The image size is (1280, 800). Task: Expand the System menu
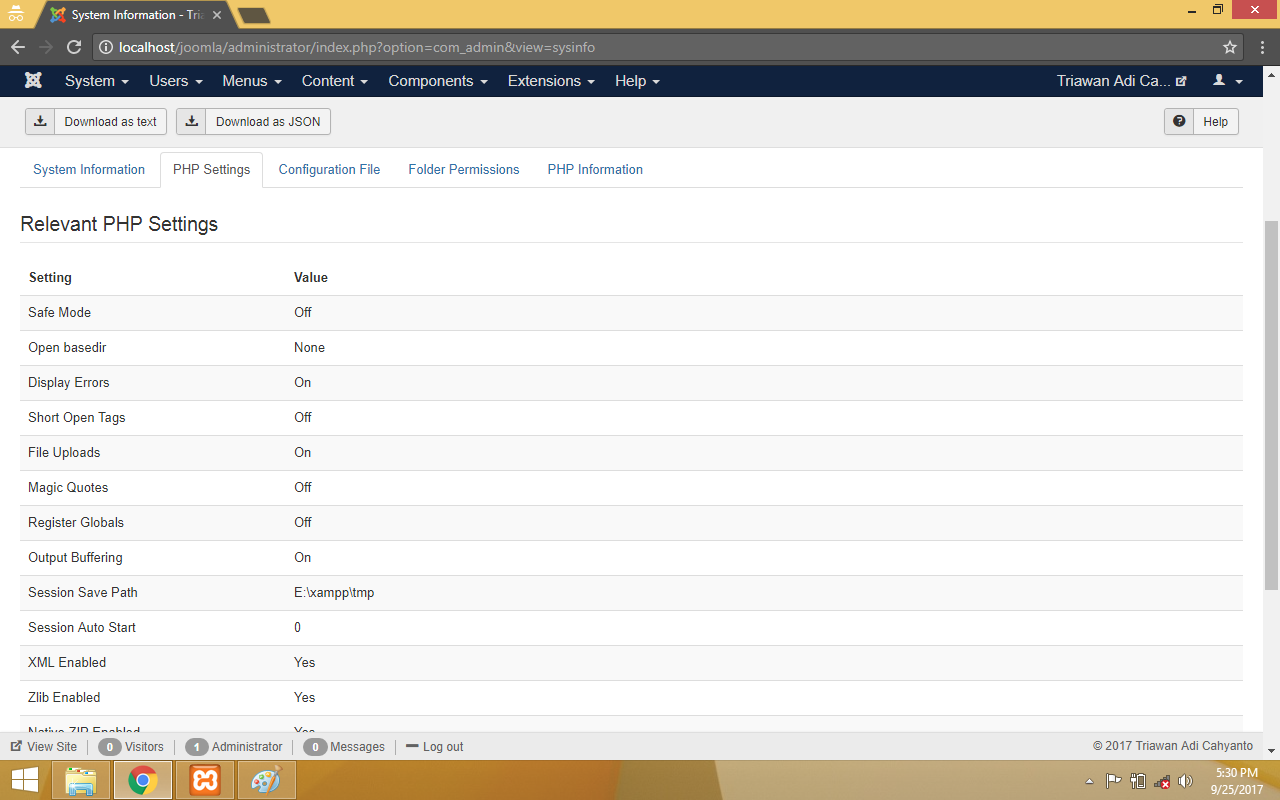97,81
